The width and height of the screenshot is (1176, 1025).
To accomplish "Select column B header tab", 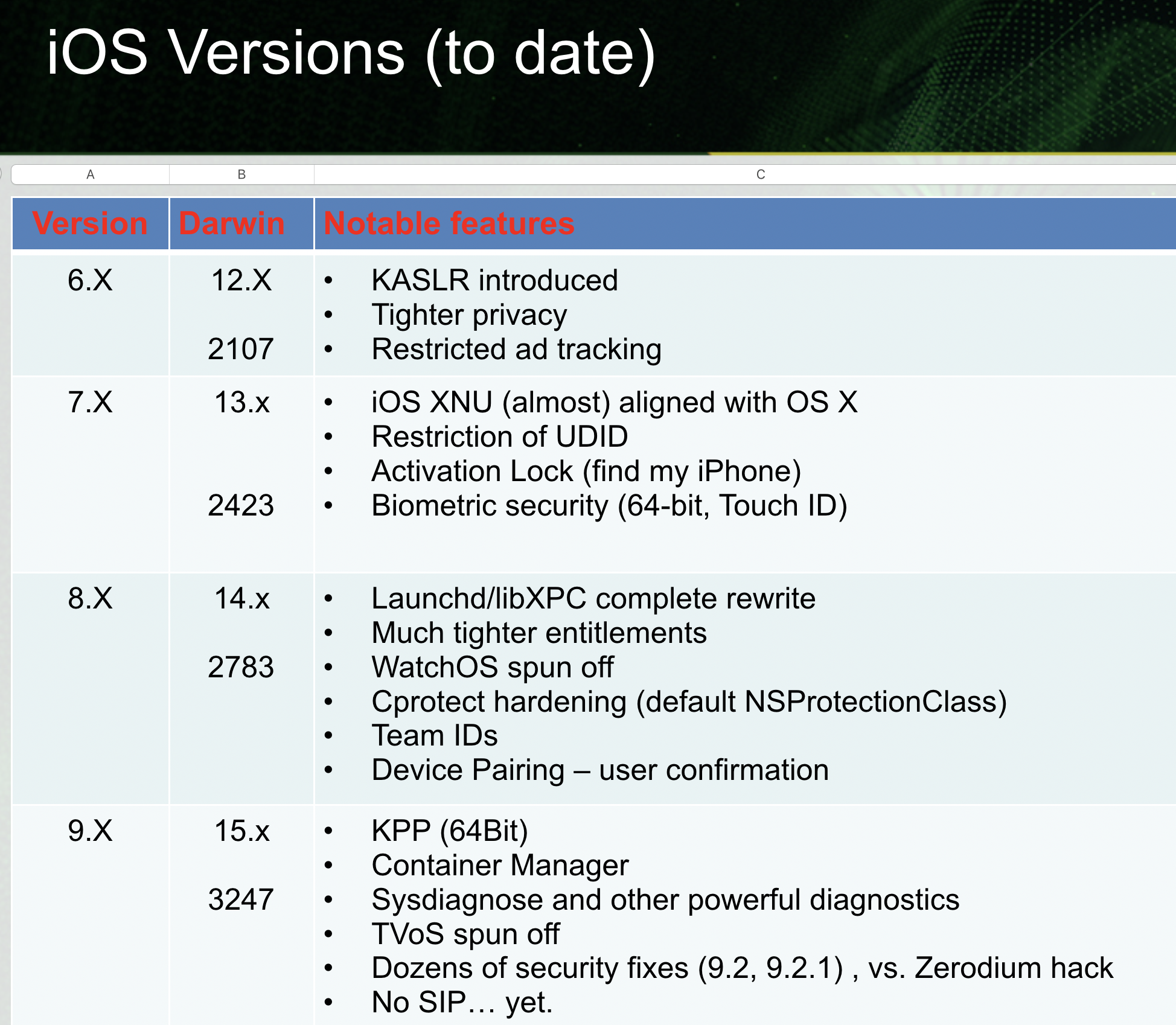I will pos(241,174).
